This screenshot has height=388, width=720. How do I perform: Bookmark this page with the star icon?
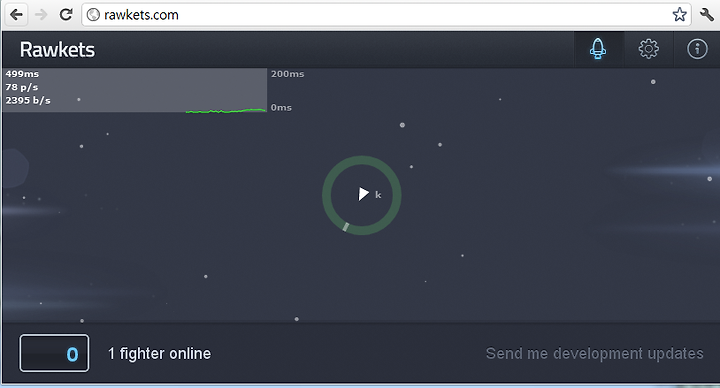pyautogui.click(x=680, y=15)
